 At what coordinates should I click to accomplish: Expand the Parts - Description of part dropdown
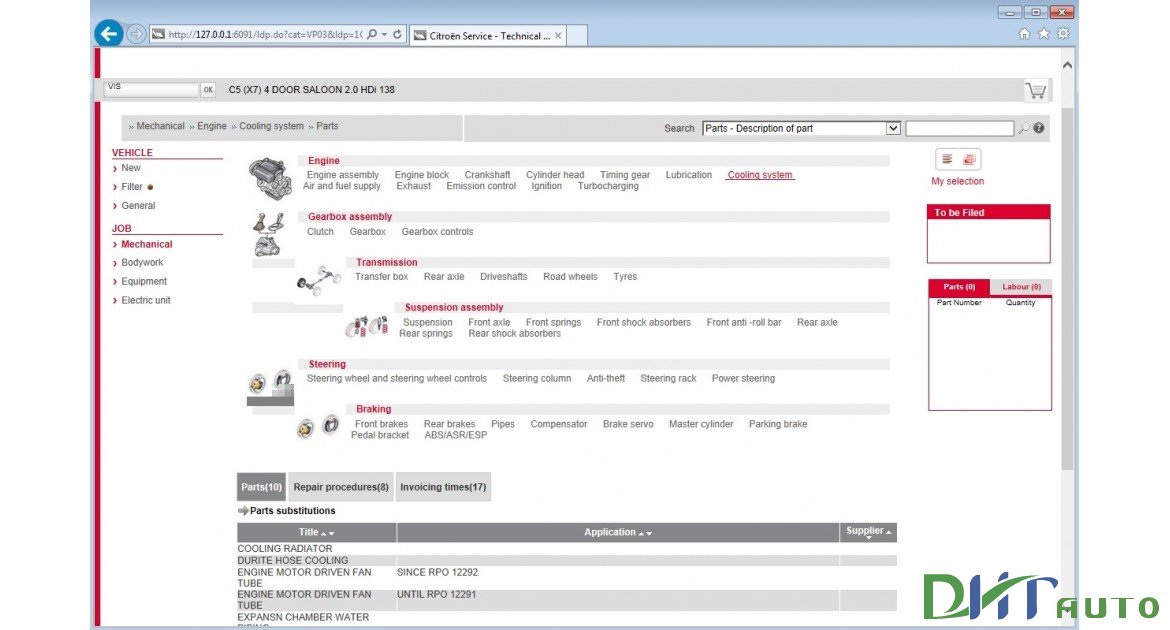[892, 128]
